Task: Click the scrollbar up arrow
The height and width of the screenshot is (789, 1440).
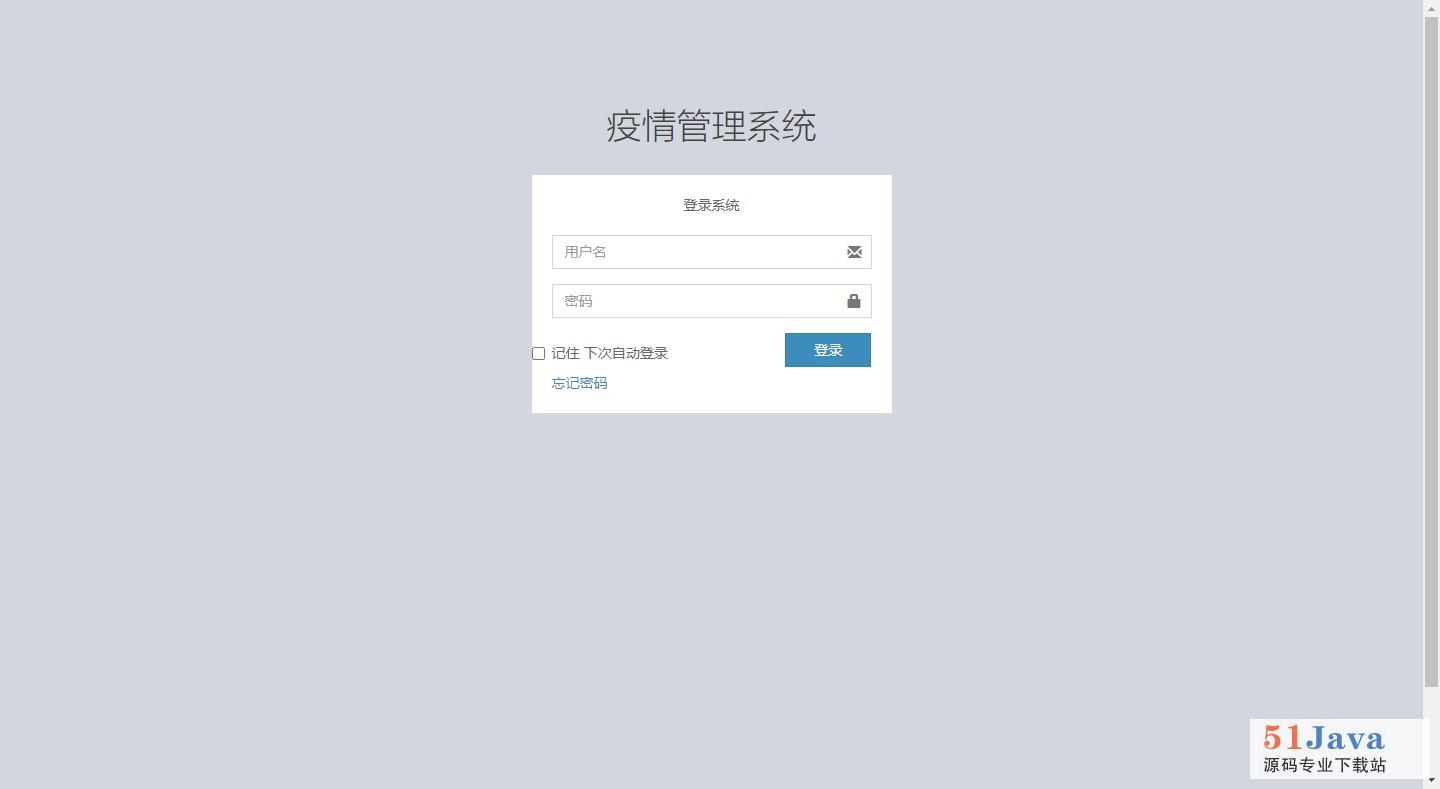Action: (x=1431, y=7)
